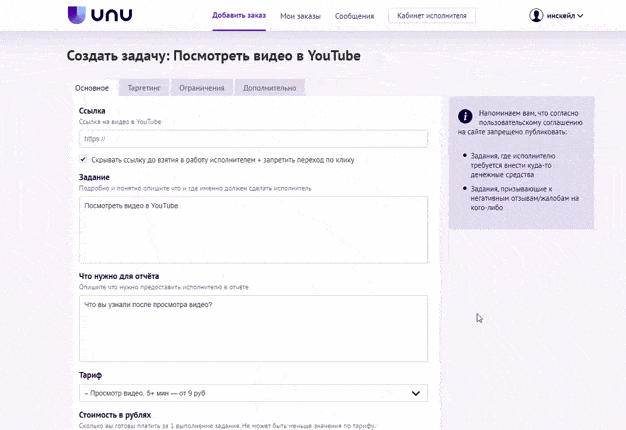This screenshot has width=626, height=430.
Task: Click the info icon in notice panel
Action: 465,117
